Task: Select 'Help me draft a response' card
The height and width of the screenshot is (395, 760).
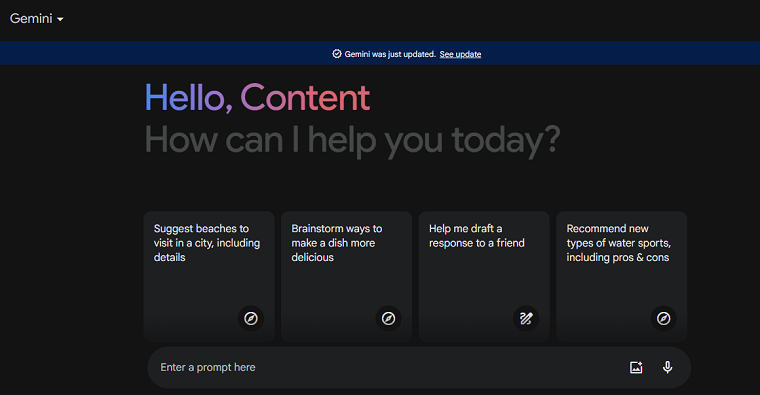Action: point(484,276)
